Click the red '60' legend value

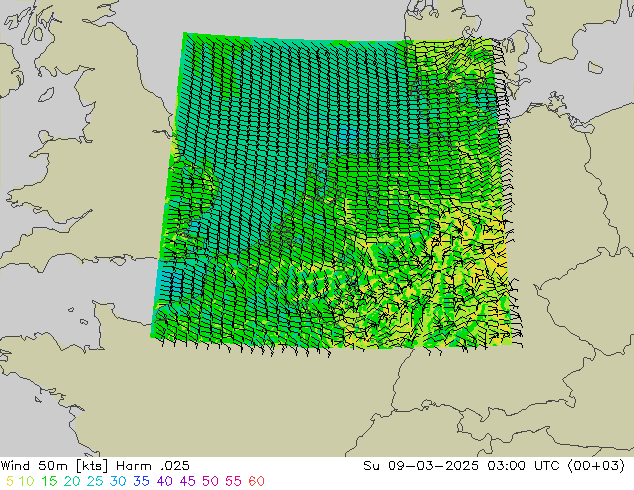coord(256,481)
